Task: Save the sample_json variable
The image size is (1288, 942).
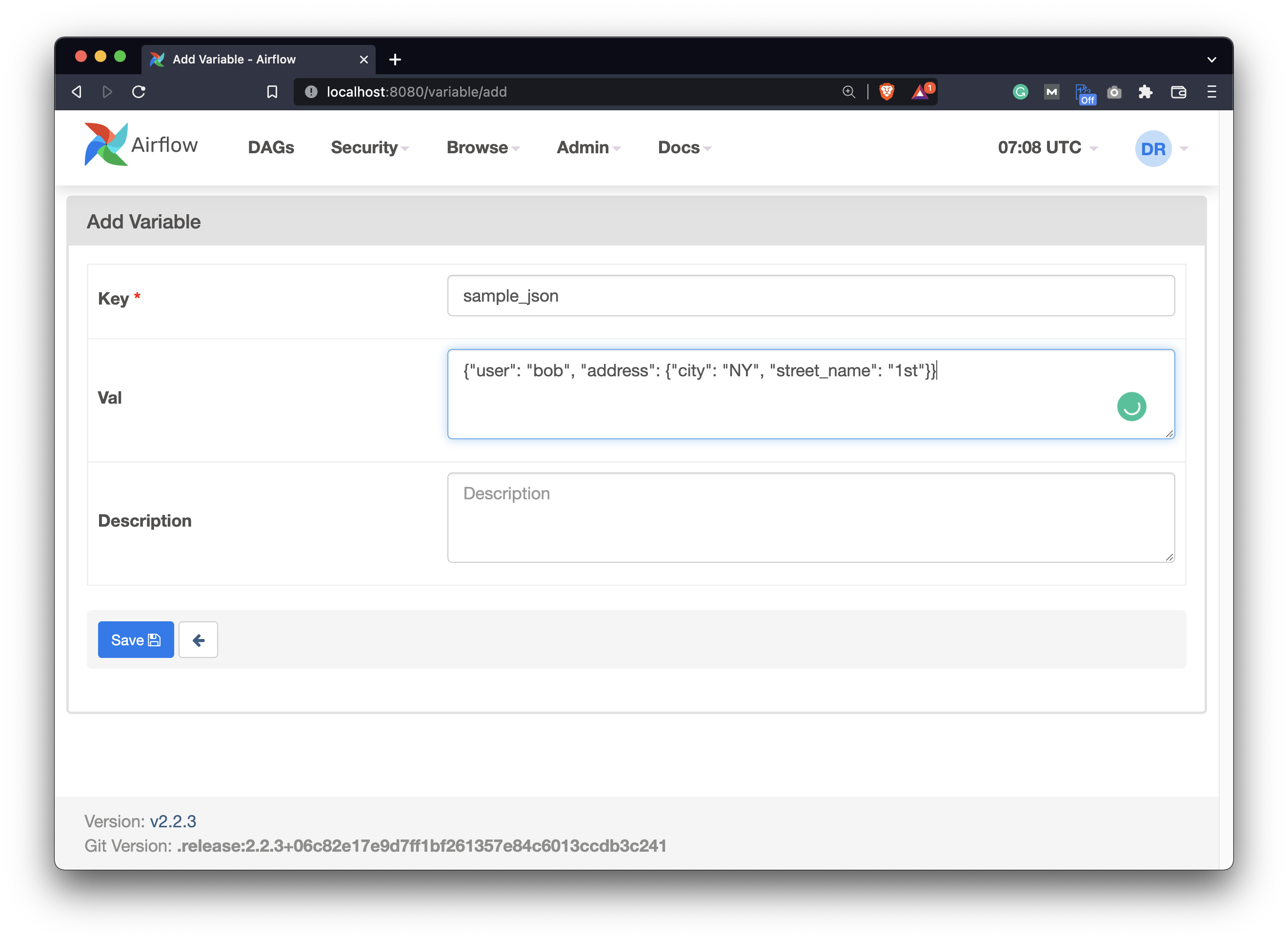Action: click(136, 639)
